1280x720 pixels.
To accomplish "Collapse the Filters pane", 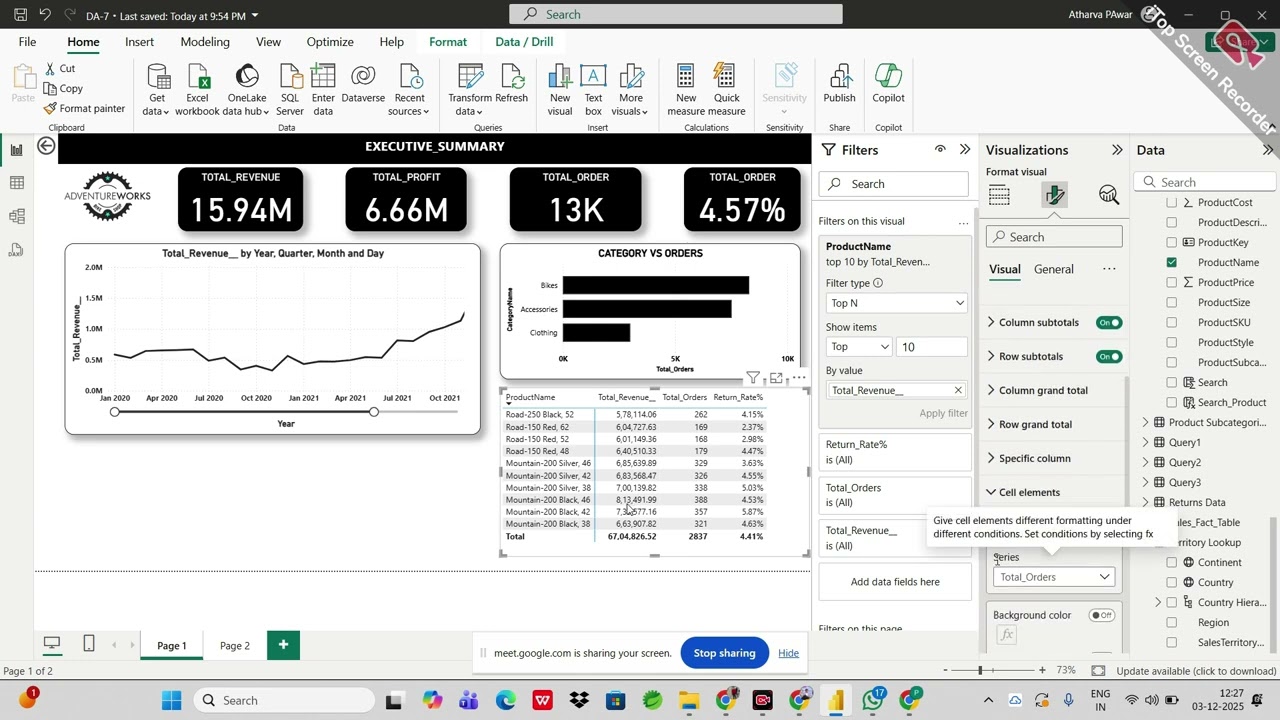I will [x=965, y=149].
